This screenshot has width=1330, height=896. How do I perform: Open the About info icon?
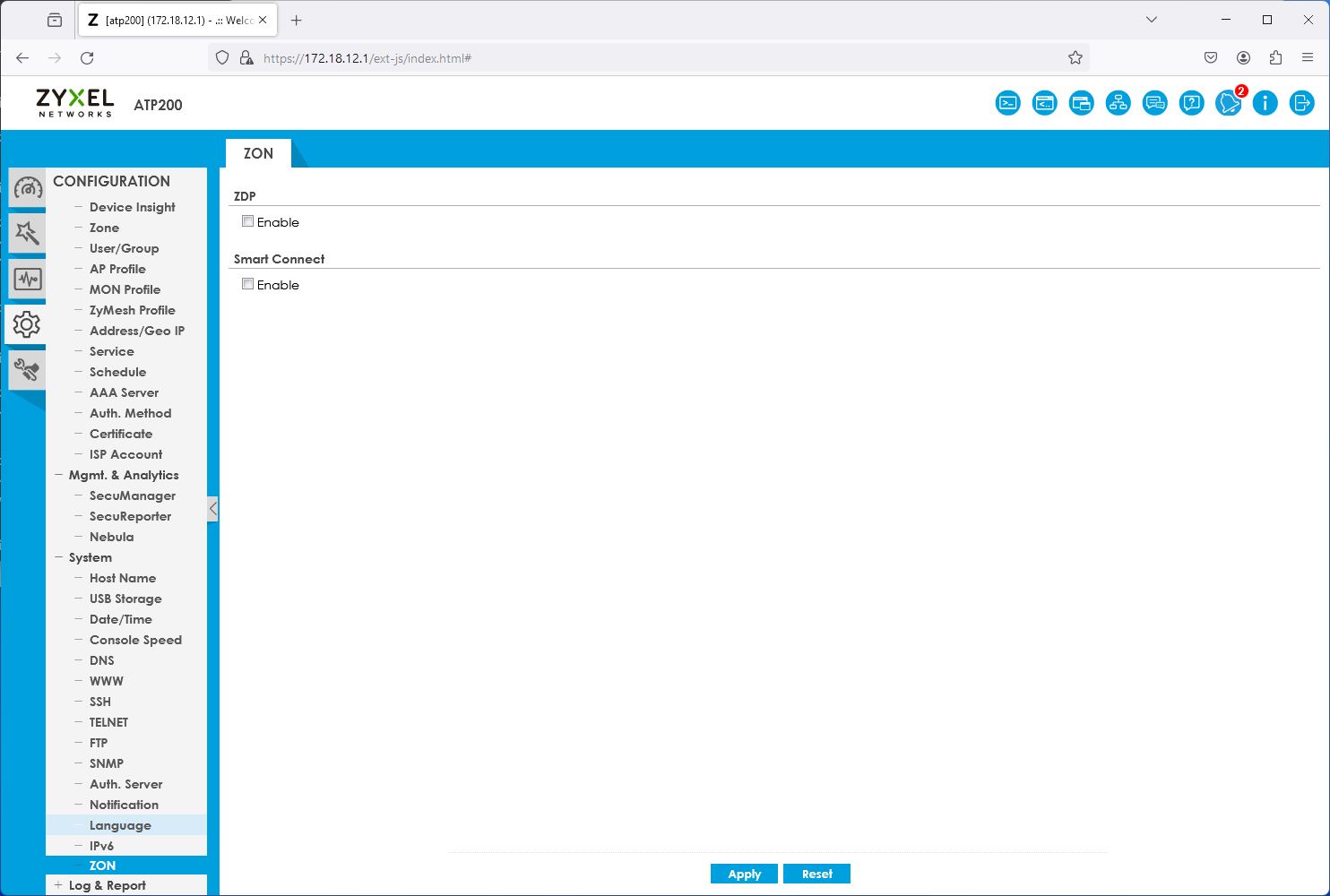(1265, 103)
